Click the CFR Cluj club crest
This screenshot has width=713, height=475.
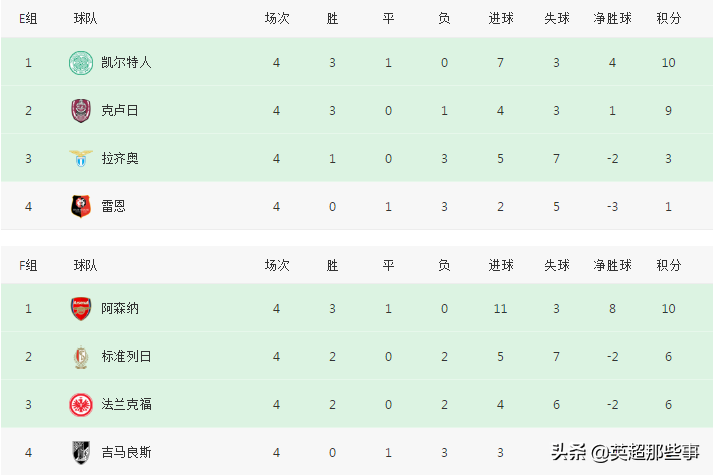[80, 110]
